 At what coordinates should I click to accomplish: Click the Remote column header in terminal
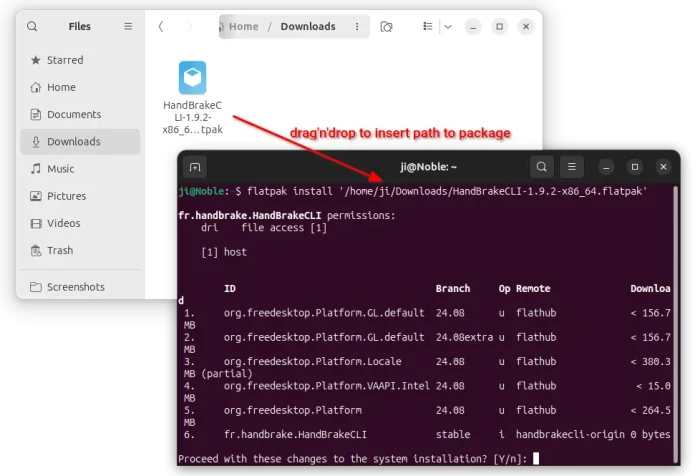[x=533, y=289]
